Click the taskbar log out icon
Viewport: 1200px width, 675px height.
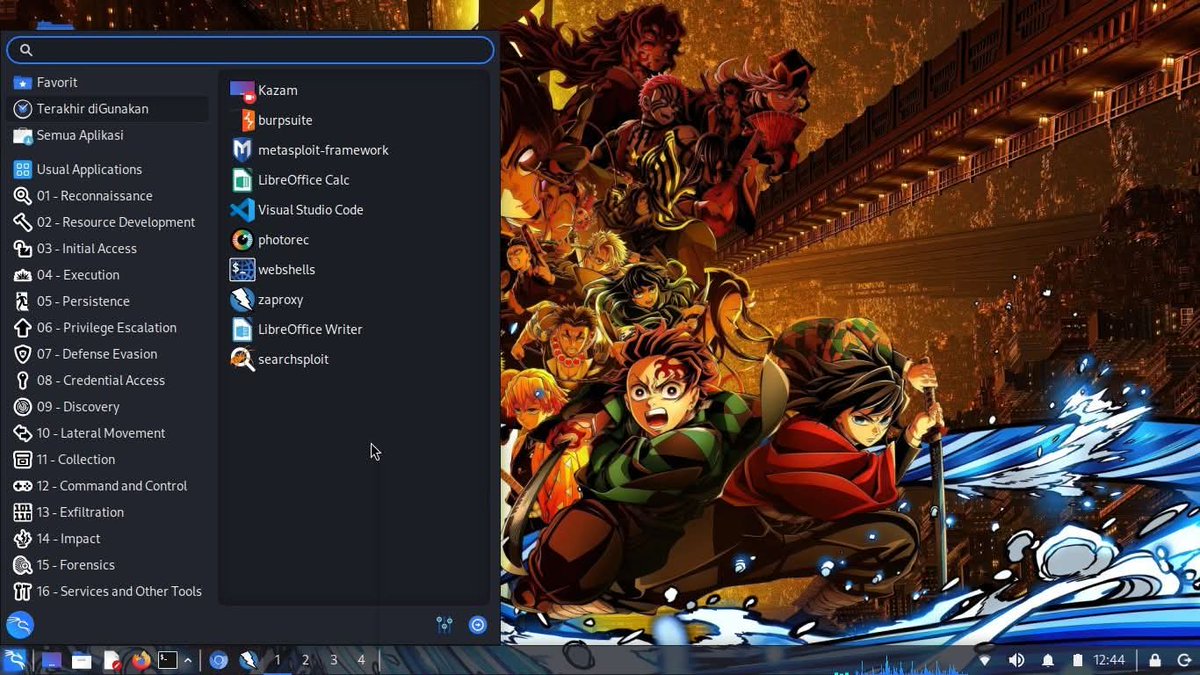pos(1185,660)
